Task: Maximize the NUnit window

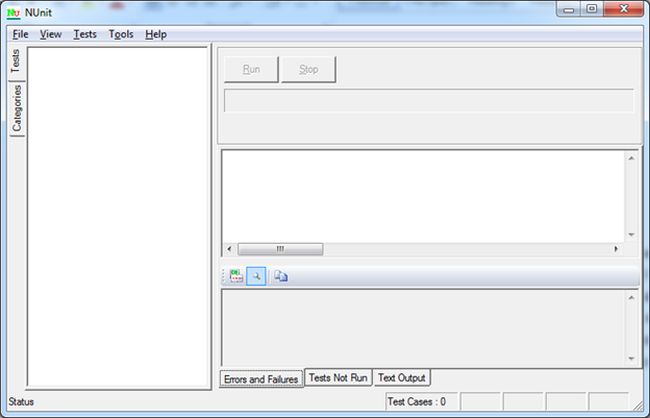Action: click(x=592, y=9)
